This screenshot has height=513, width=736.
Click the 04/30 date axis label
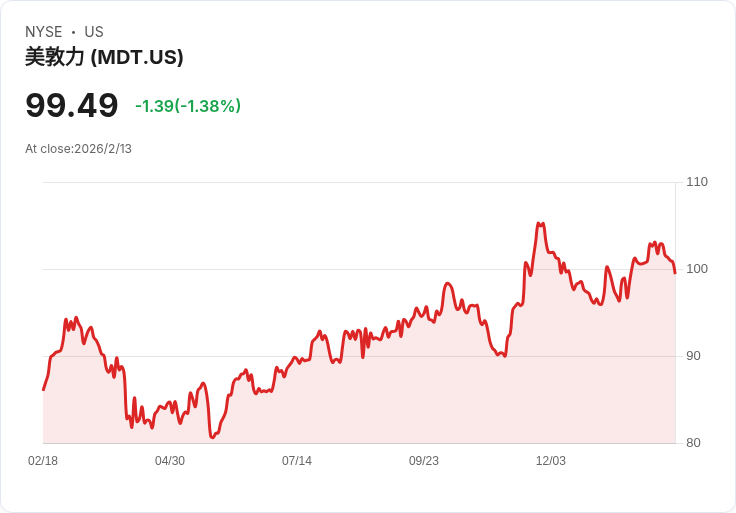point(170,461)
